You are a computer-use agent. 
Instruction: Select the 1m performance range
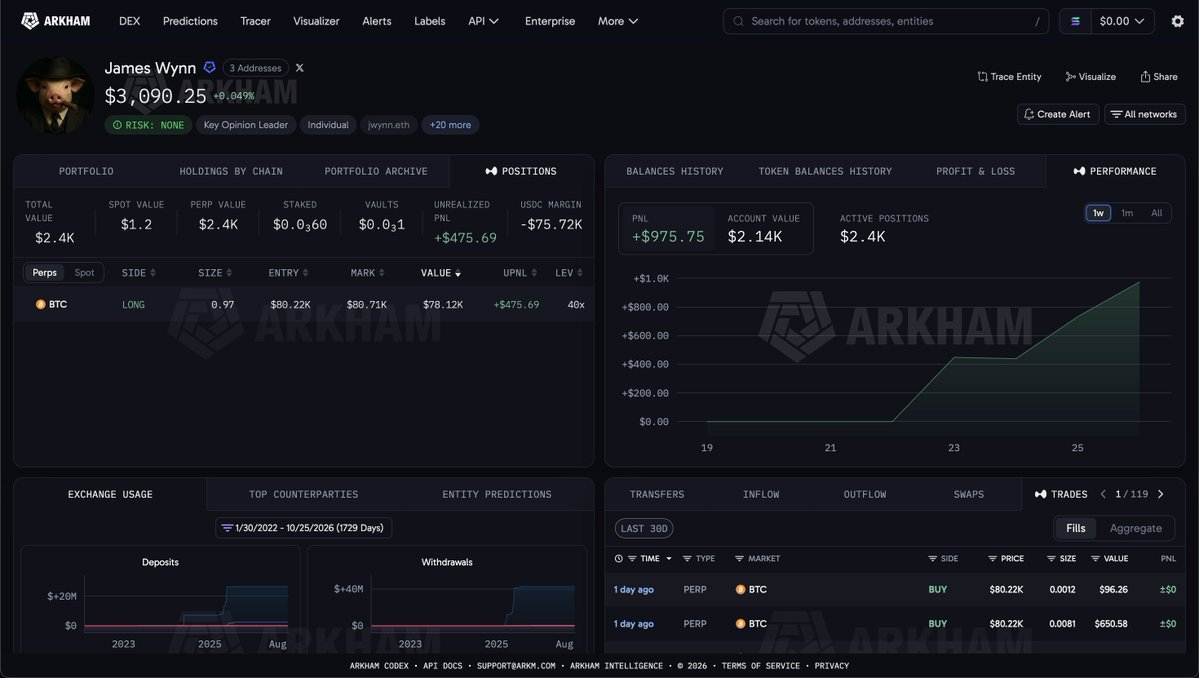[1127, 213]
